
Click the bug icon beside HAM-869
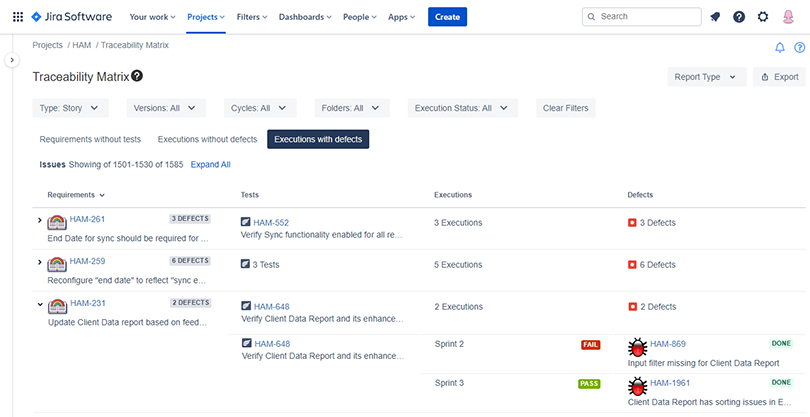point(637,348)
